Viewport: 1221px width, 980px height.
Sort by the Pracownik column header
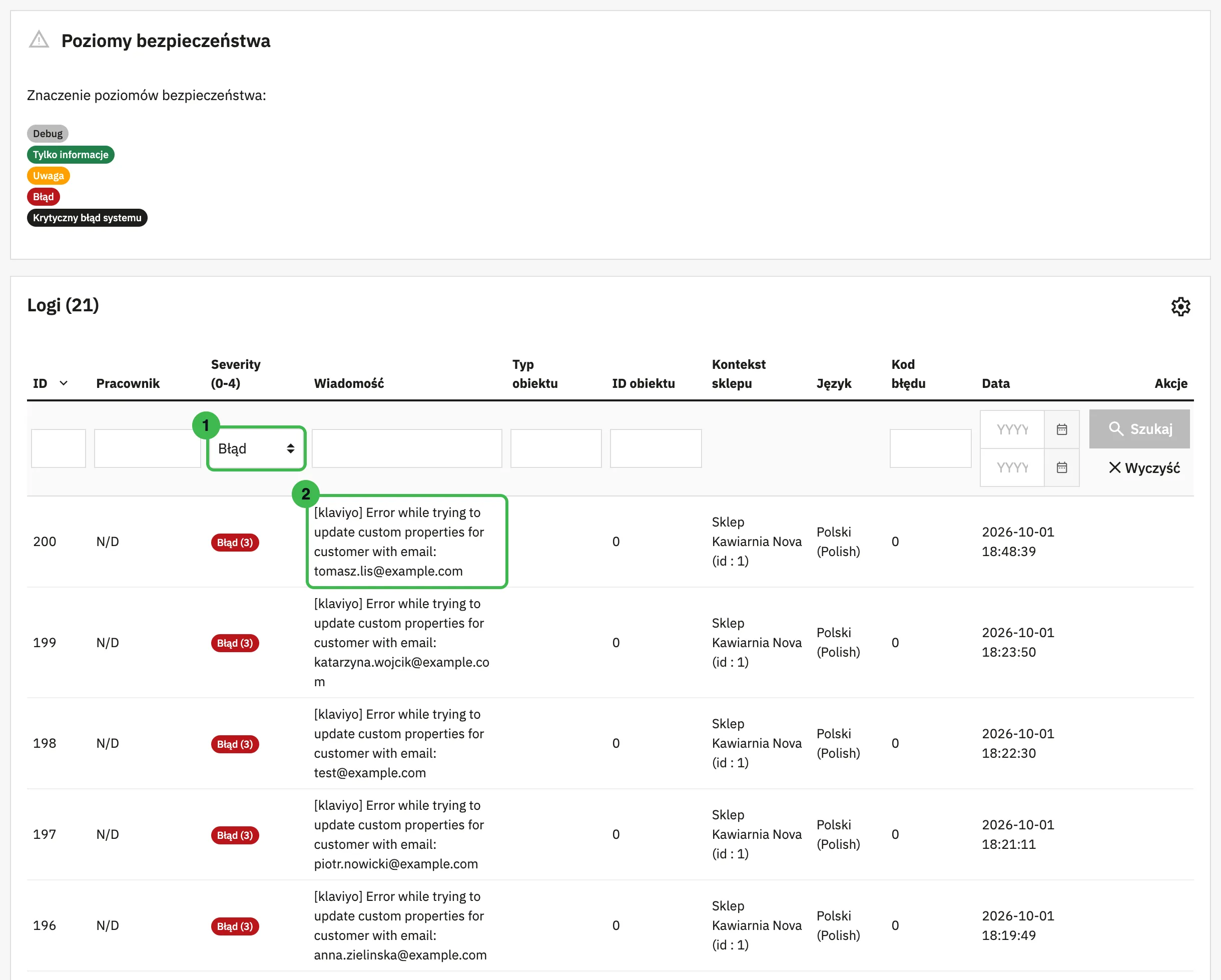coord(128,383)
